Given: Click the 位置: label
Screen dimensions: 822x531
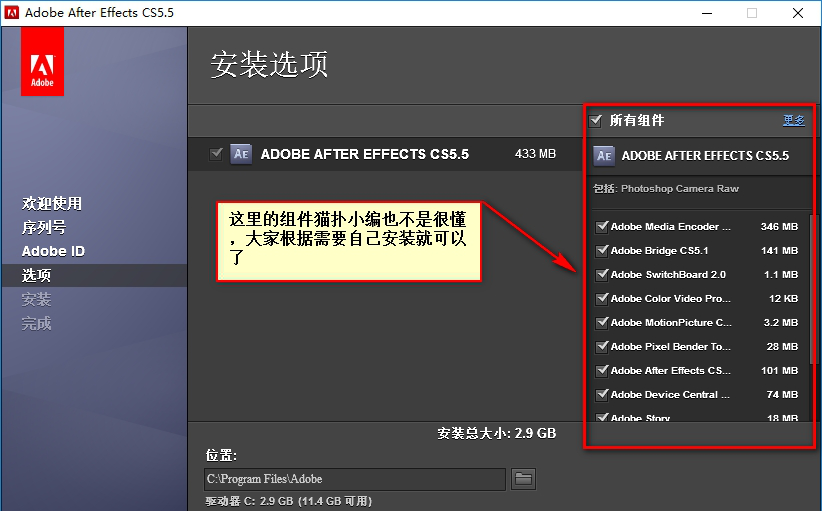Looking at the screenshot, I should tap(221, 455).
